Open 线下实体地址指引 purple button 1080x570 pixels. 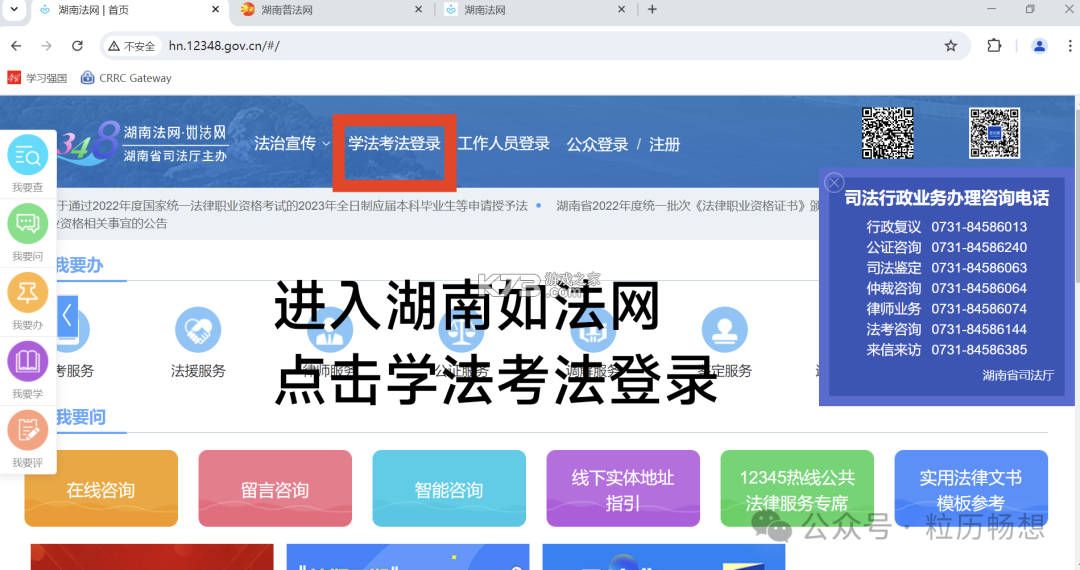[623, 489]
